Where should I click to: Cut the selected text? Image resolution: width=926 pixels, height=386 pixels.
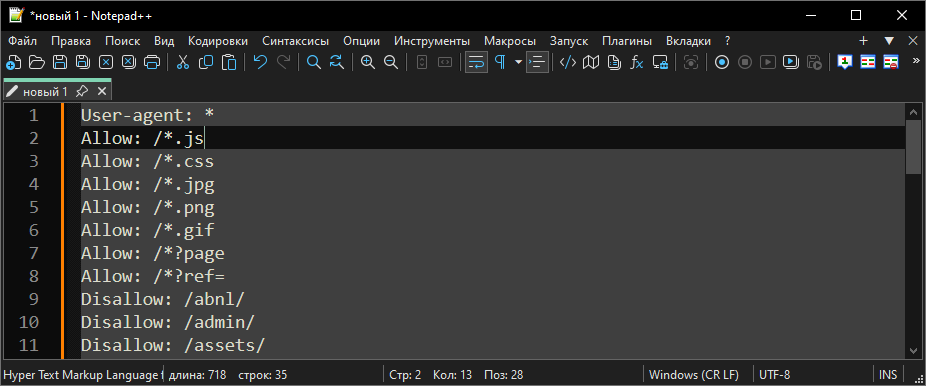click(x=183, y=62)
